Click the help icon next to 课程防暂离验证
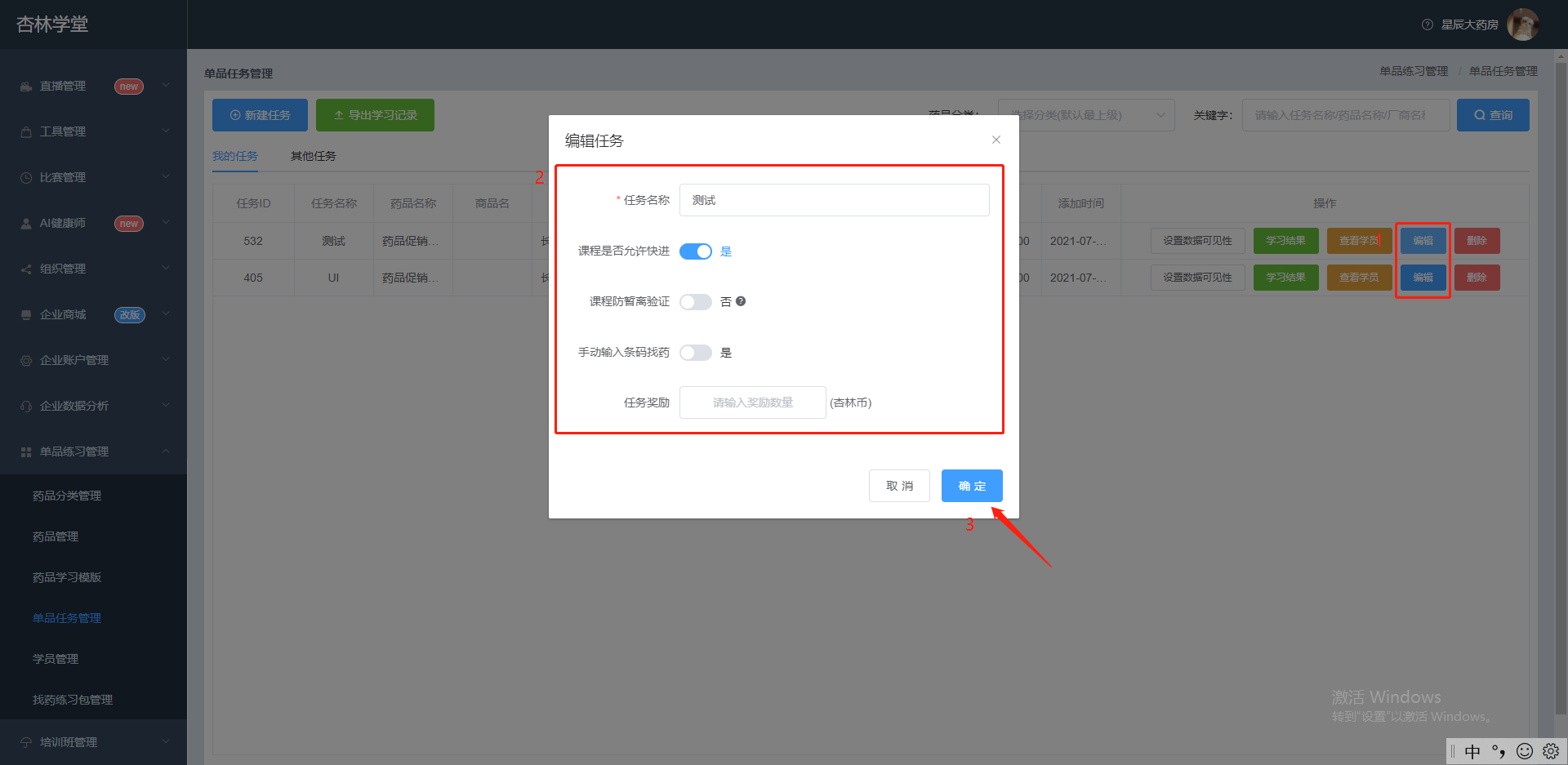 coord(741,301)
